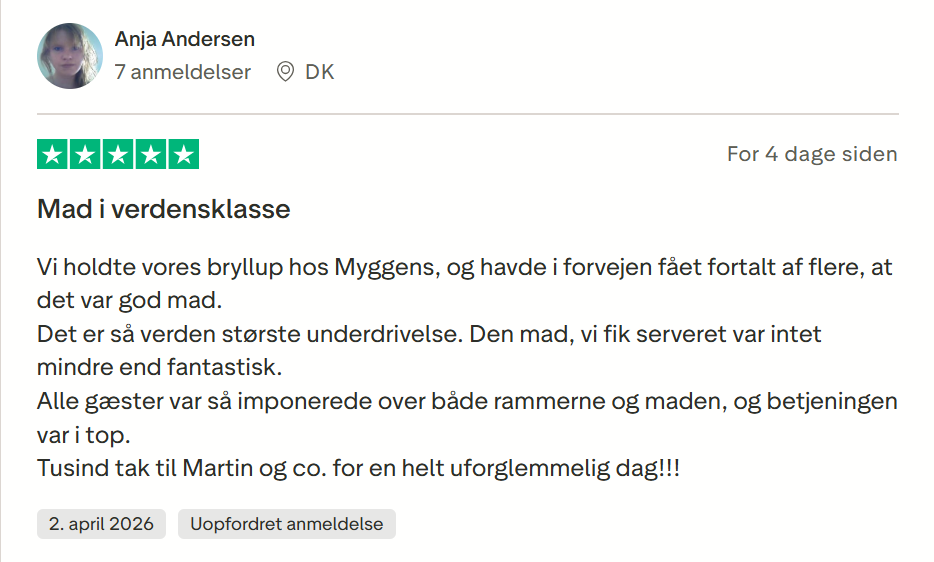Viewport: 934px width, 562px height.
Task: Click the third green rating star
Action: [118, 154]
